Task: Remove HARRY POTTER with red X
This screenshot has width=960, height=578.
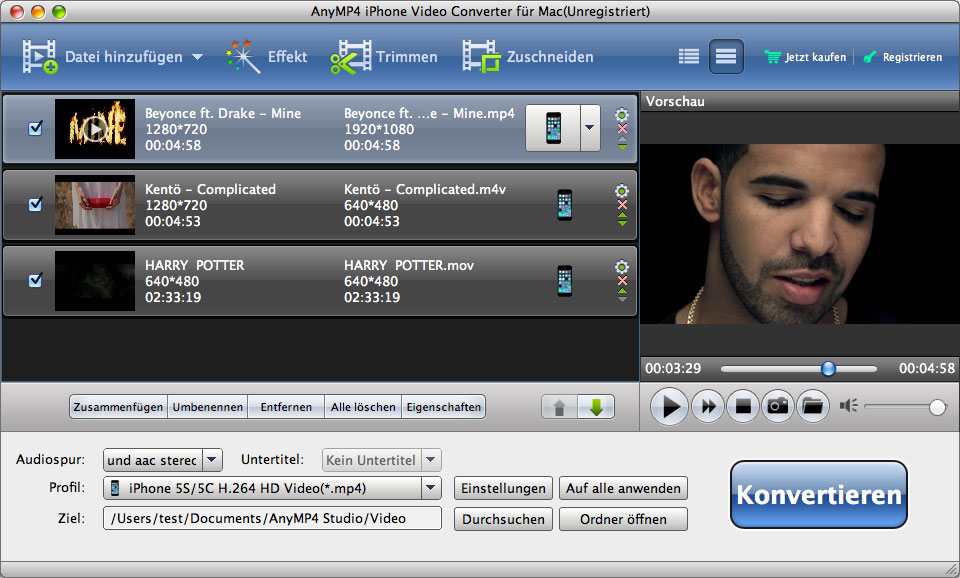Action: pyautogui.click(x=622, y=280)
